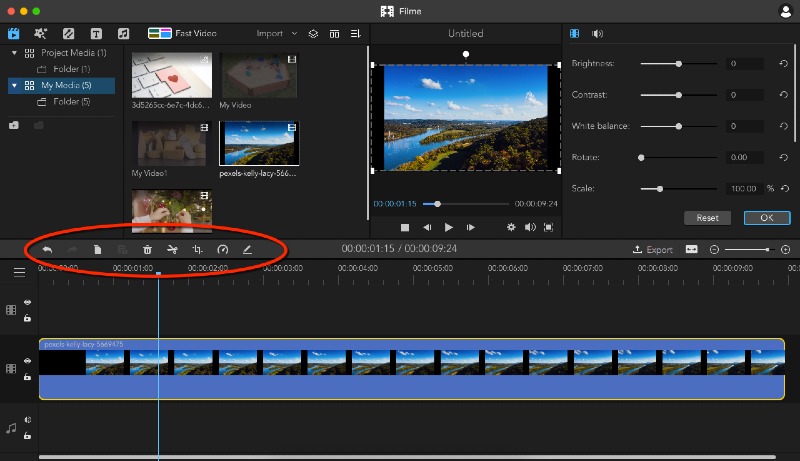Adjust the Brightness slider

(679, 64)
